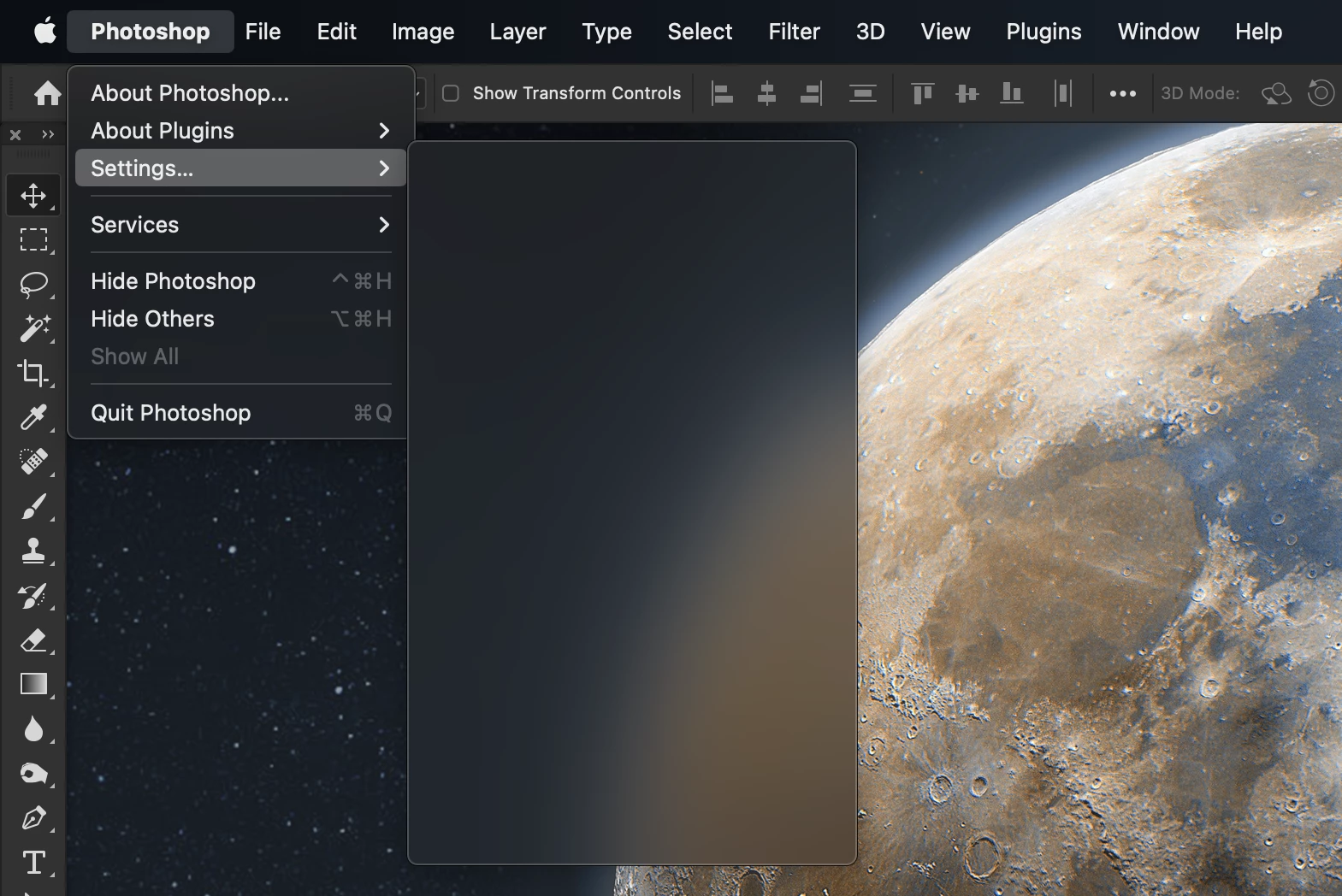Open the Select menu
This screenshot has width=1342, height=896.
[700, 32]
